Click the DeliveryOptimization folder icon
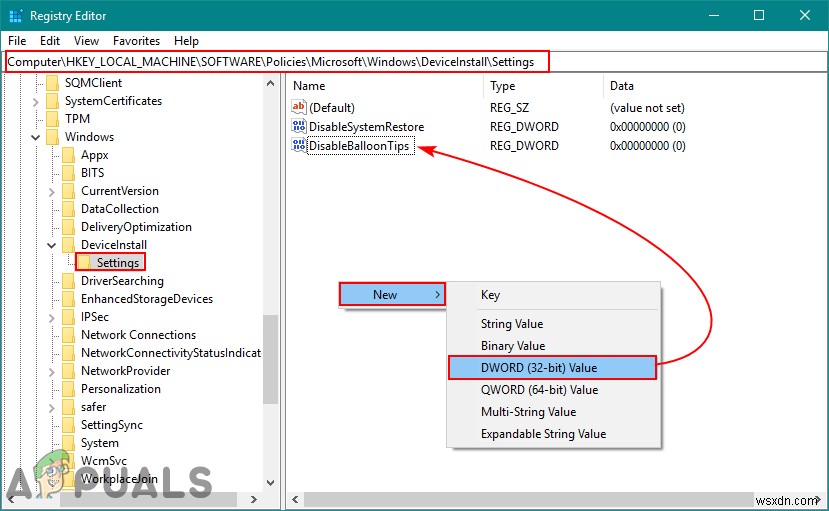829x511 pixels. 68,227
